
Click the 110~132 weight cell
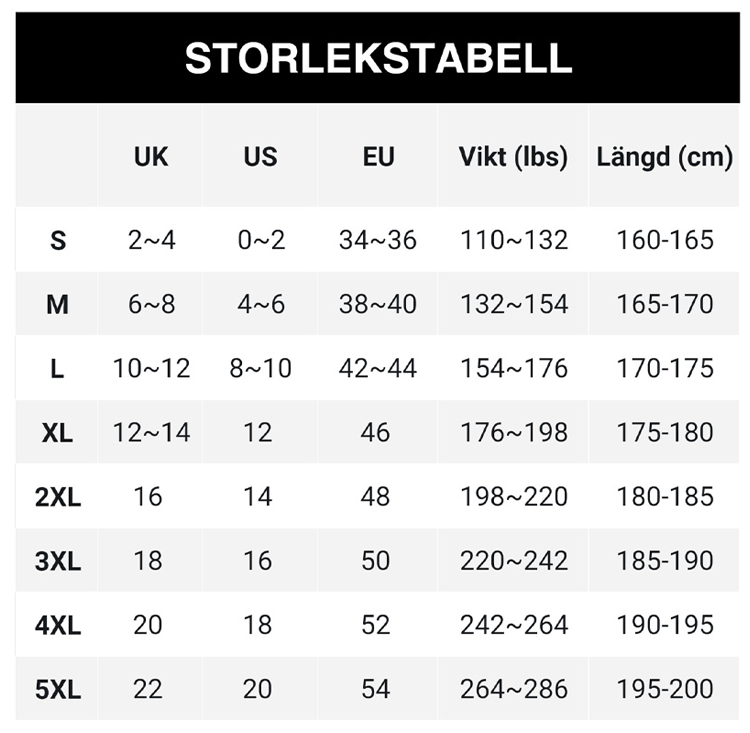coord(513,240)
